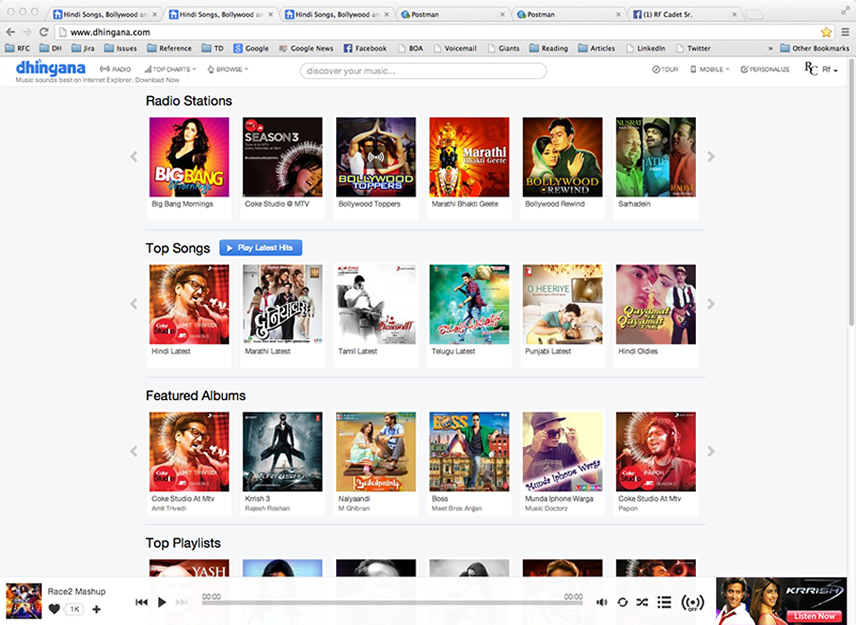The width and height of the screenshot is (856, 625).
Task: Click the Play Latest Hits button
Action: pyautogui.click(x=261, y=248)
